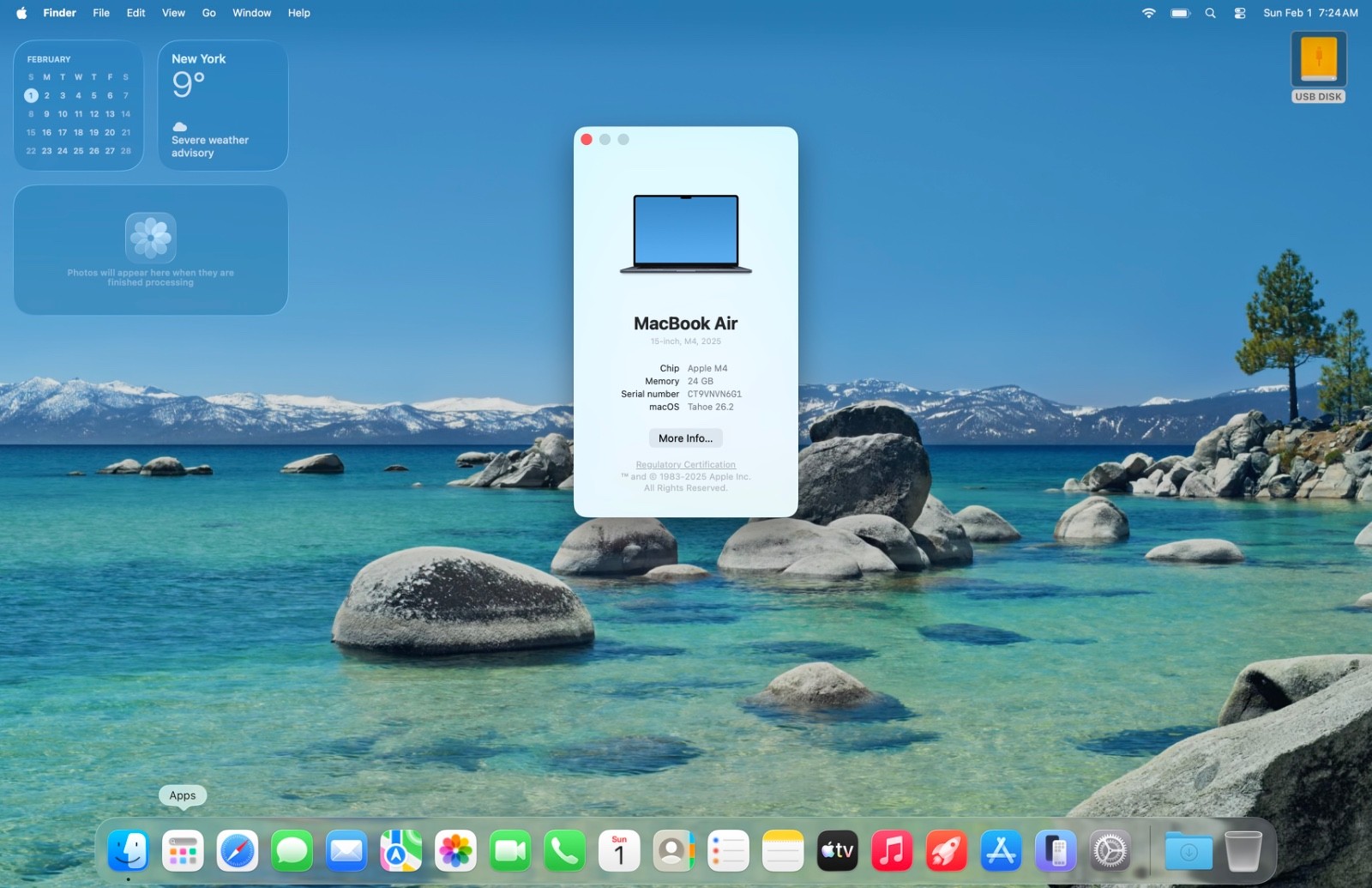Open the File menu
The image size is (1372, 888).
tap(101, 13)
